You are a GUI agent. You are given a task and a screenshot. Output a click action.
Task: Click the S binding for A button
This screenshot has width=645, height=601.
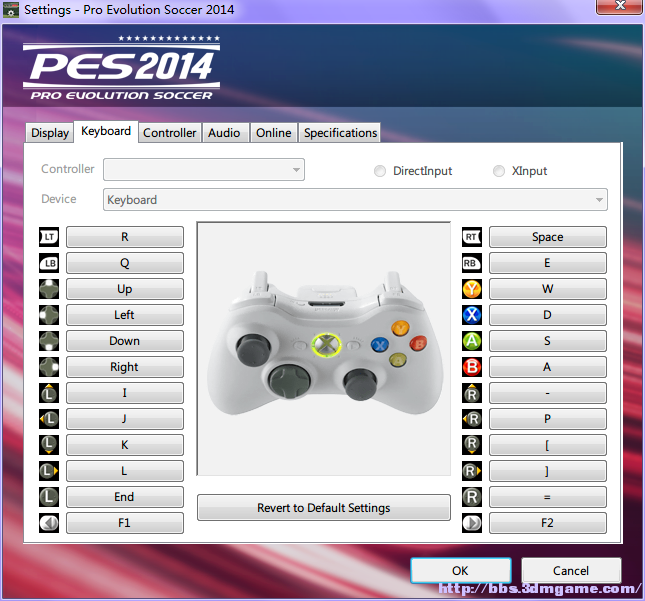coord(548,341)
